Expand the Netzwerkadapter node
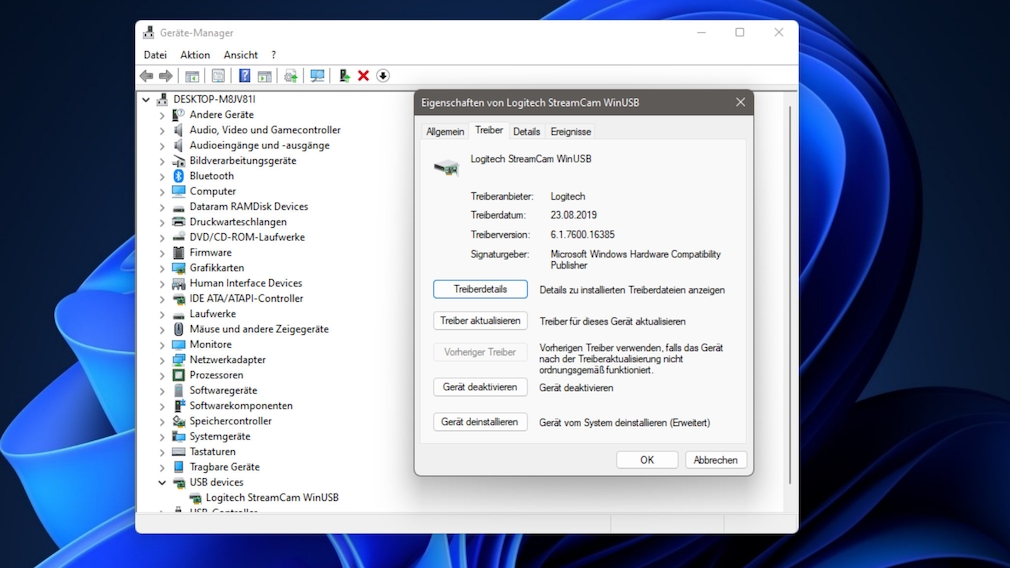Image resolution: width=1010 pixels, height=568 pixels. point(162,360)
